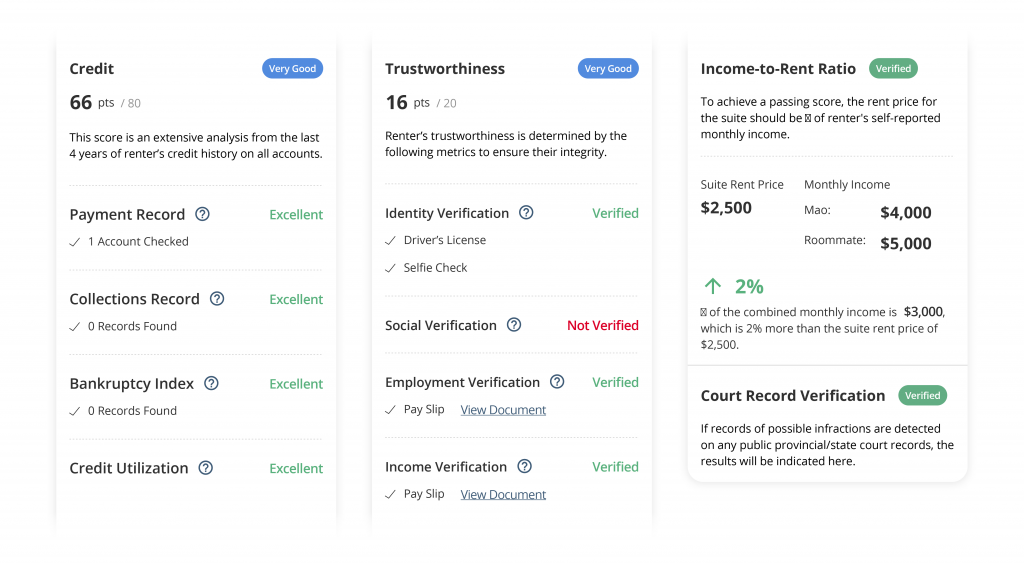
Task: Show Bankruptcy Index help tooltip icon
Action: pos(211,383)
